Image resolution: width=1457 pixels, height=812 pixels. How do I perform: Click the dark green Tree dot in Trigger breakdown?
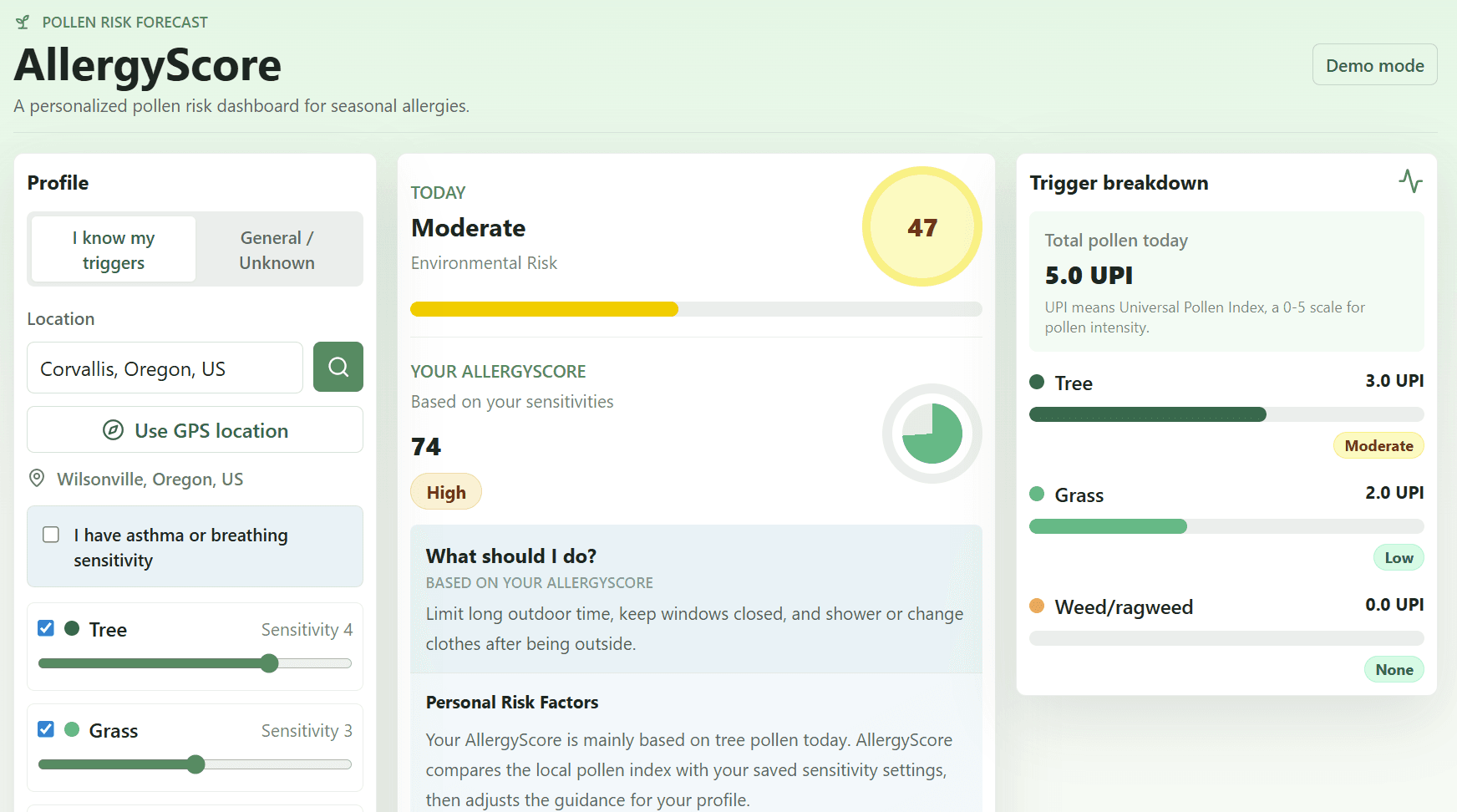tap(1037, 382)
